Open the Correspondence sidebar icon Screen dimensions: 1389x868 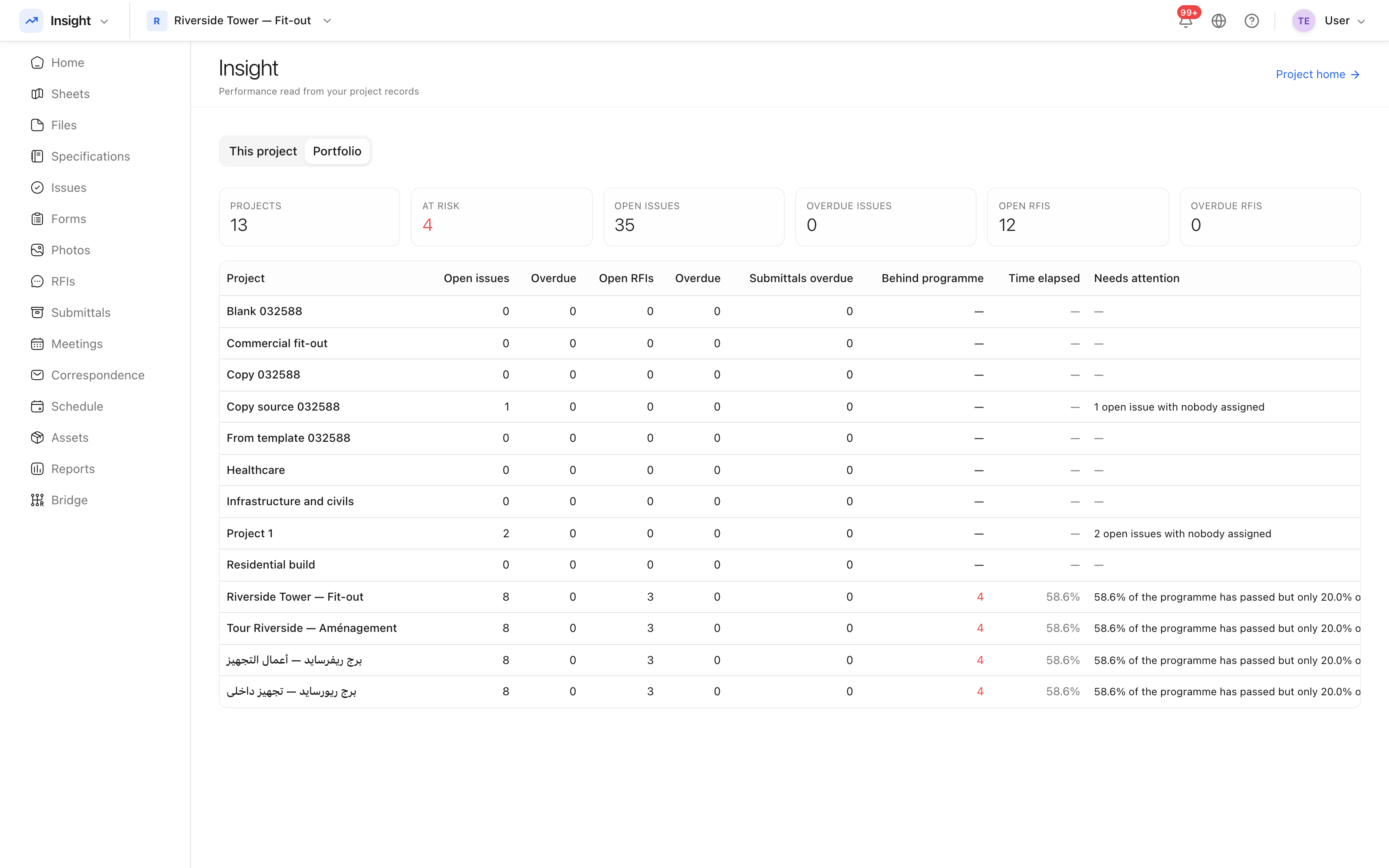click(x=37, y=375)
